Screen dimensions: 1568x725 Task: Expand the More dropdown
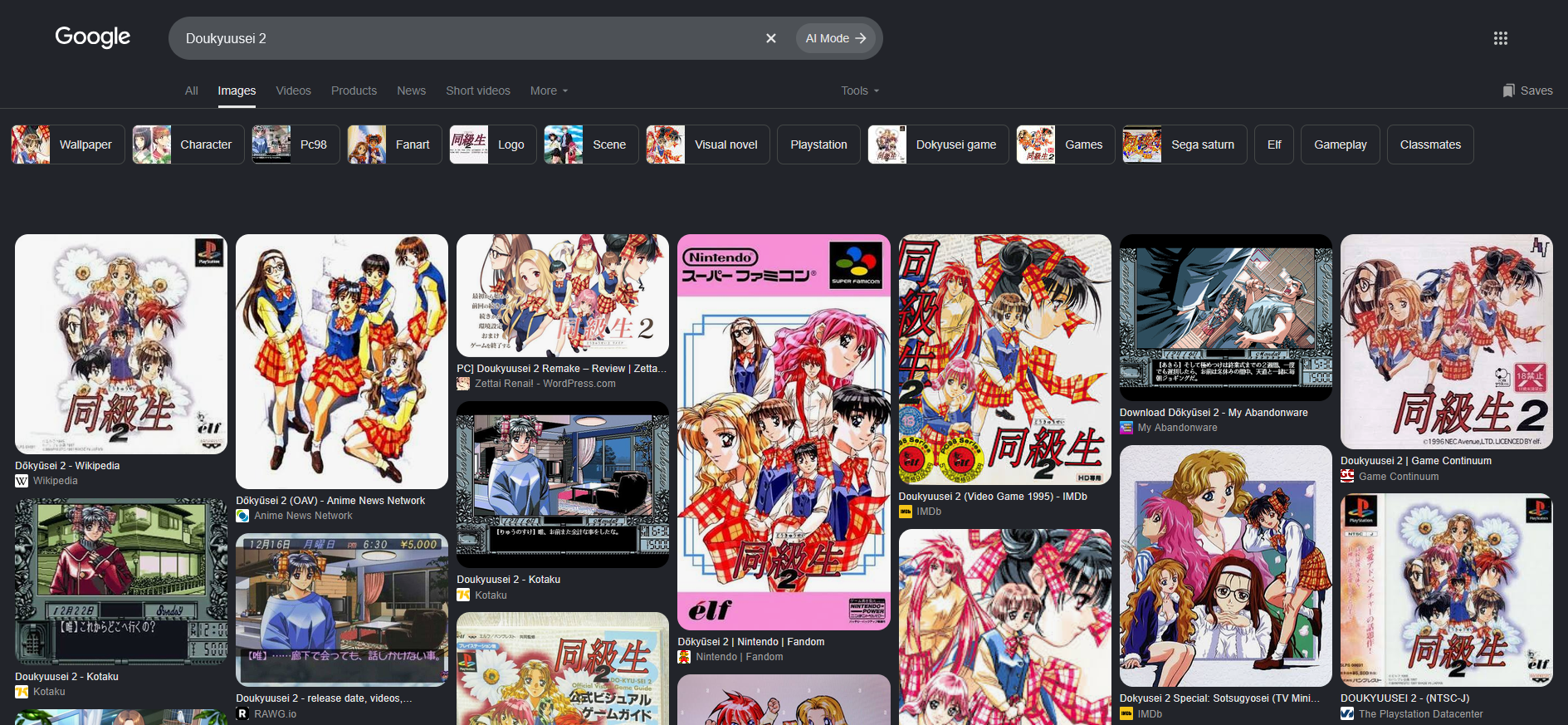pos(550,91)
